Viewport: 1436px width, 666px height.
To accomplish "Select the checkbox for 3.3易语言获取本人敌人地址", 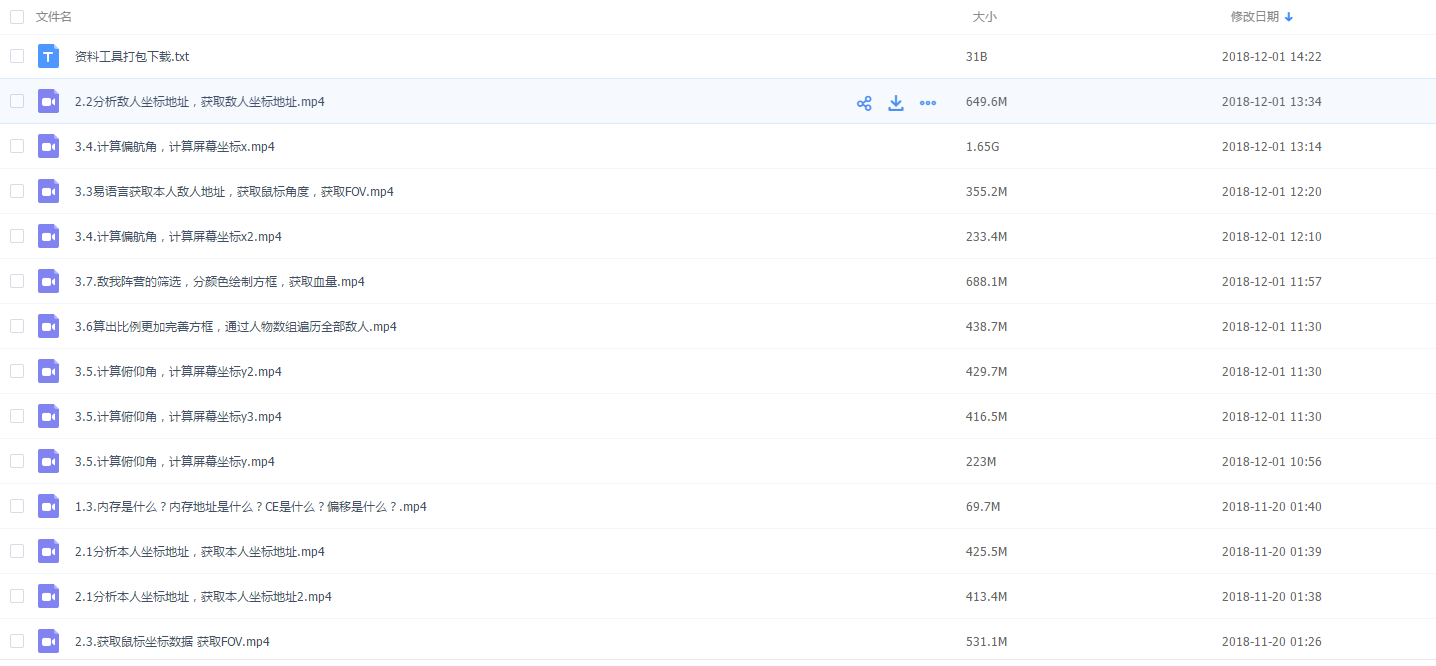I will pyautogui.click(x=17, y=191).
